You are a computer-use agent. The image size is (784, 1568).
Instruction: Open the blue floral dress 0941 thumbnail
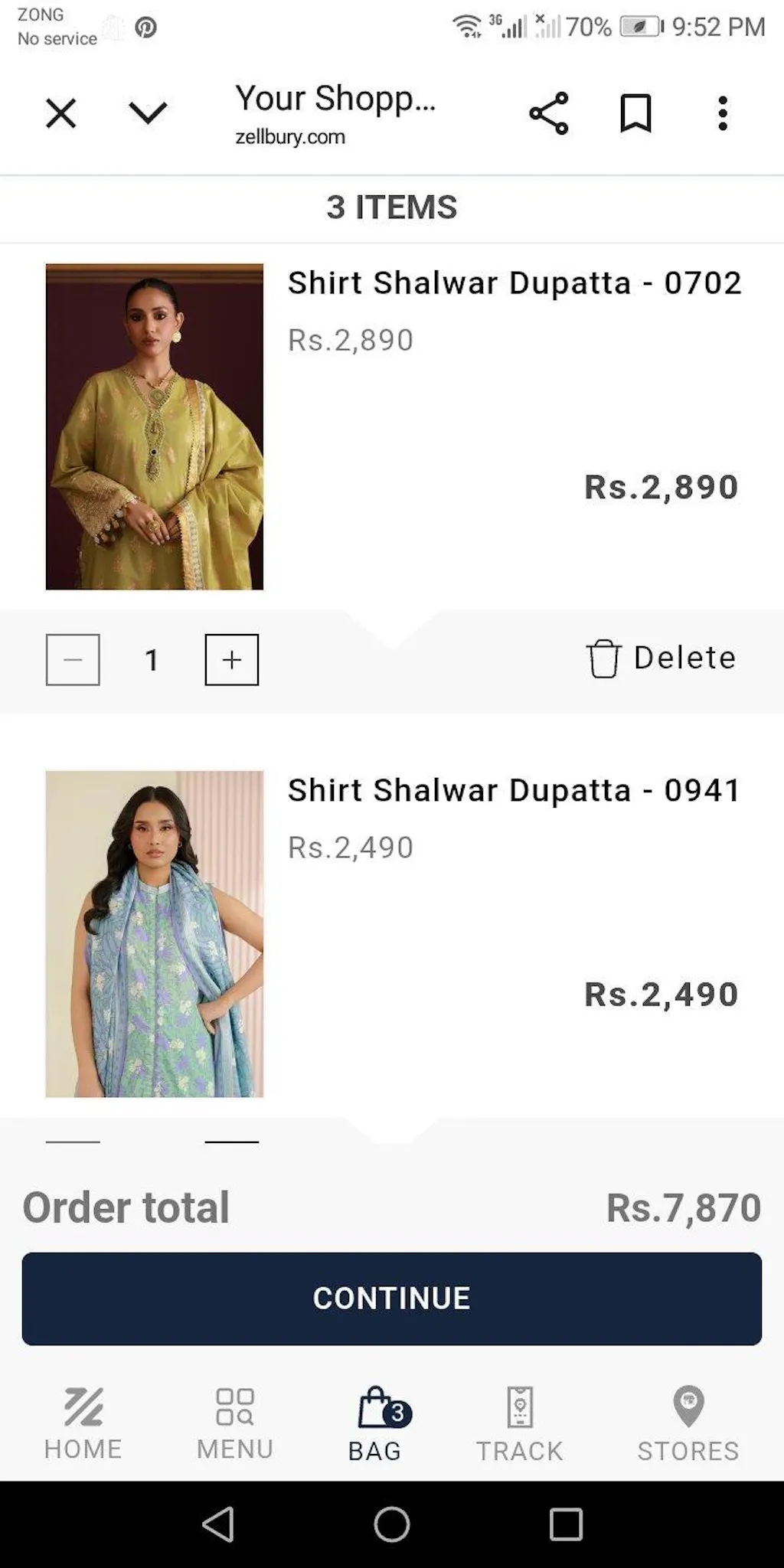click(x=155, y=934)
